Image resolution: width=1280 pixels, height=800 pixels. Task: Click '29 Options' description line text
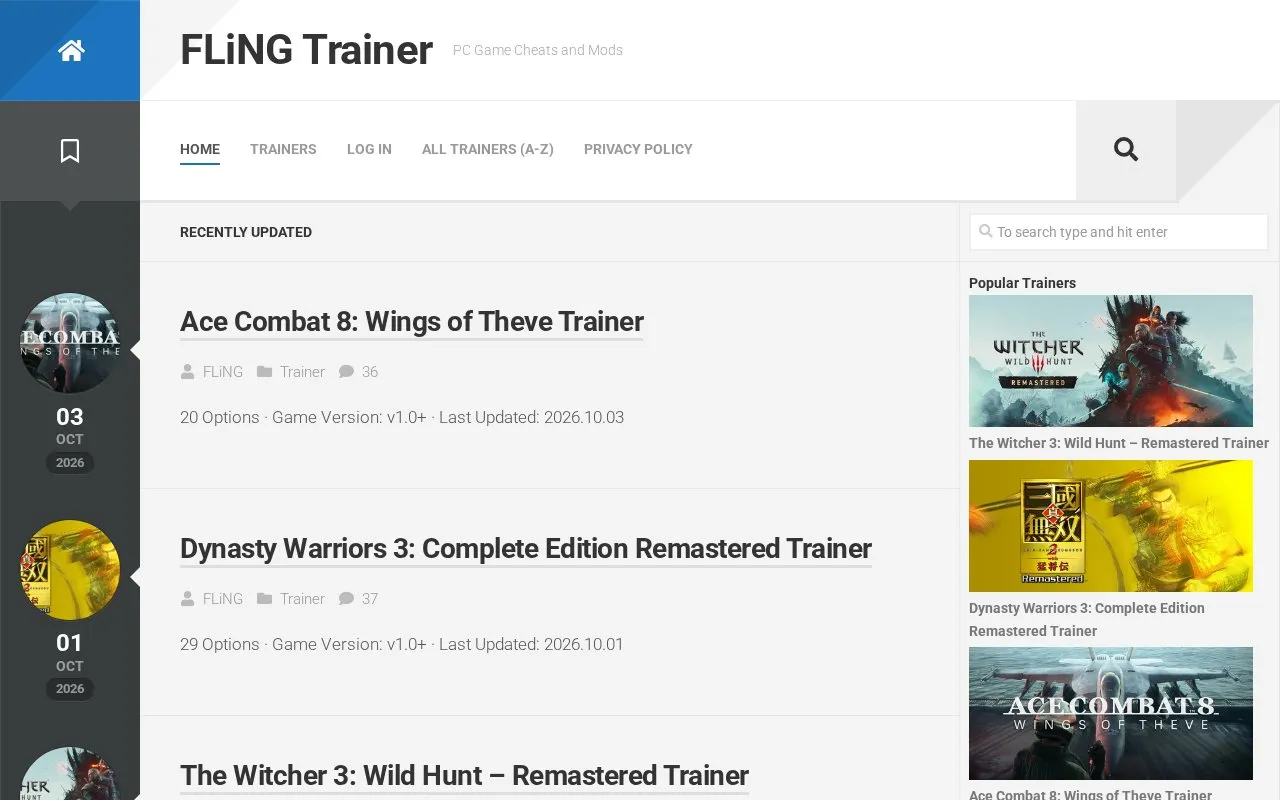click(x=402, y=645)
